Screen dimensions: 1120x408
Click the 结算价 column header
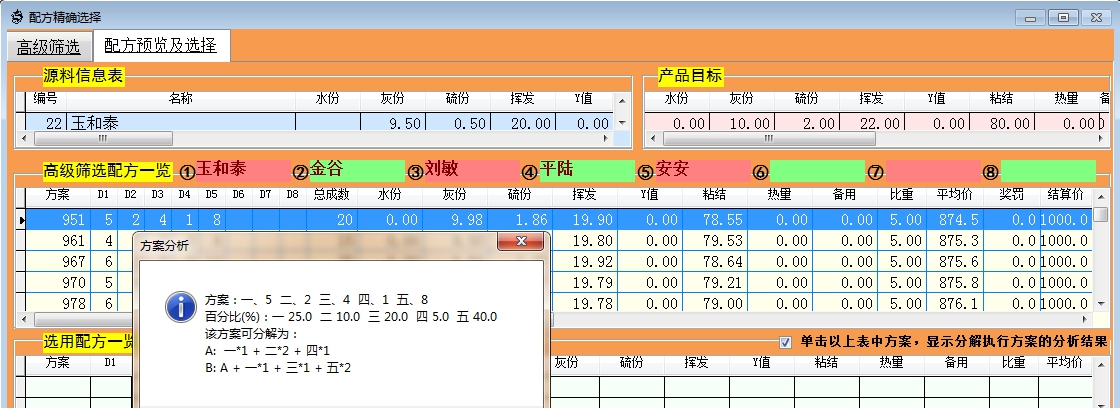click(1065, 194)
